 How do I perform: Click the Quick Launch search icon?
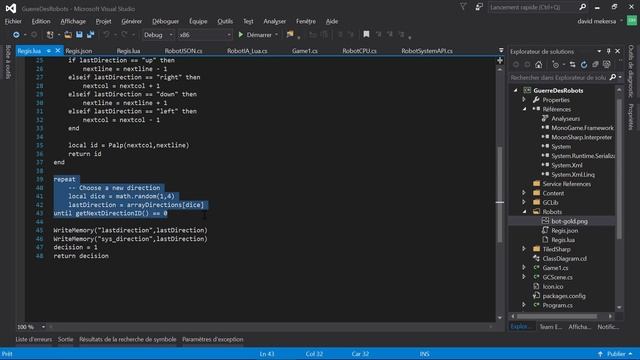click(582, 7)
